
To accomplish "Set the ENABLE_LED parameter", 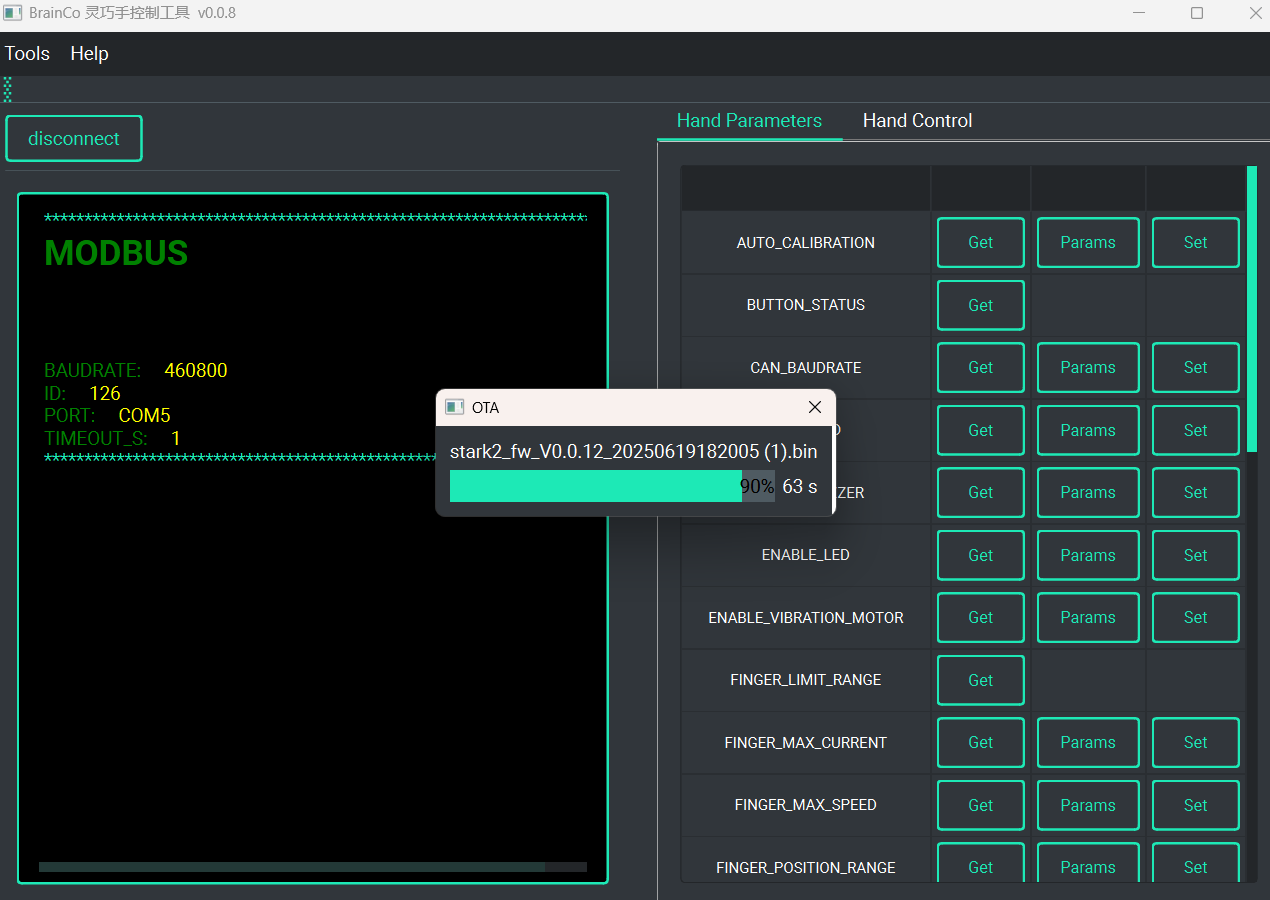I will coord(1195,555).
